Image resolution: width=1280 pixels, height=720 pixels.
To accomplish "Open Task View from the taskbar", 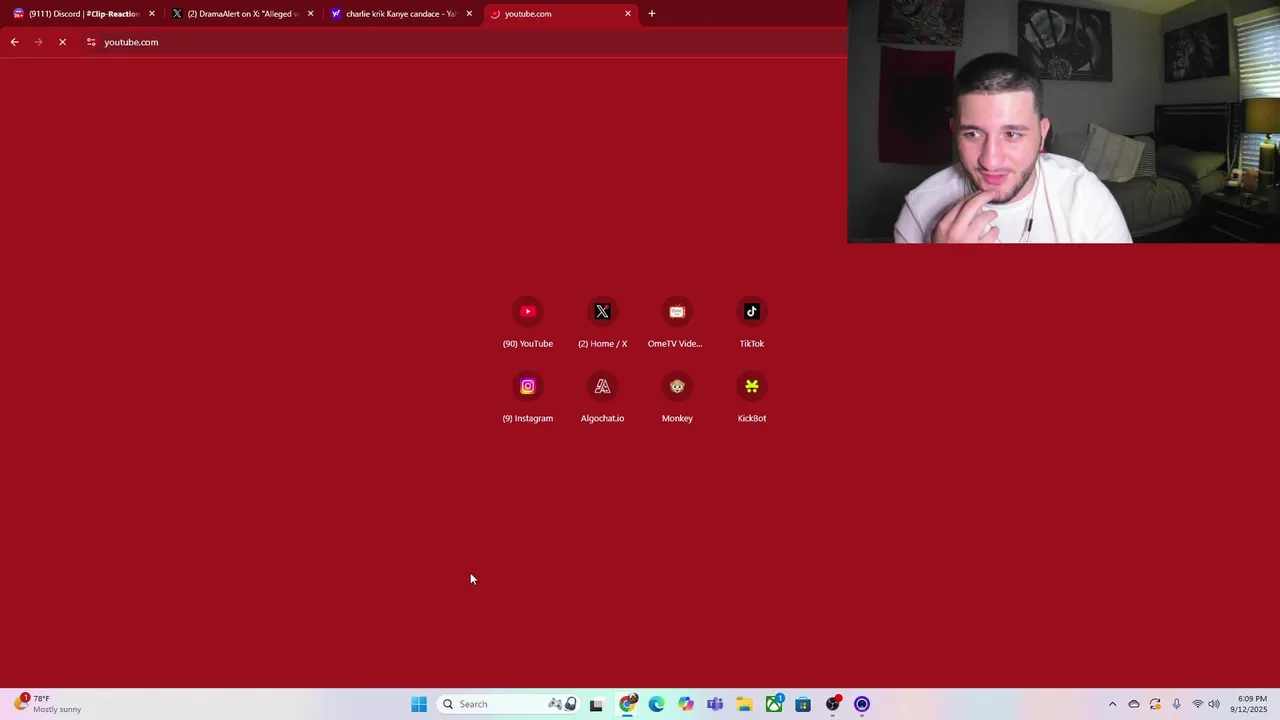I will (x=597, y=704).
